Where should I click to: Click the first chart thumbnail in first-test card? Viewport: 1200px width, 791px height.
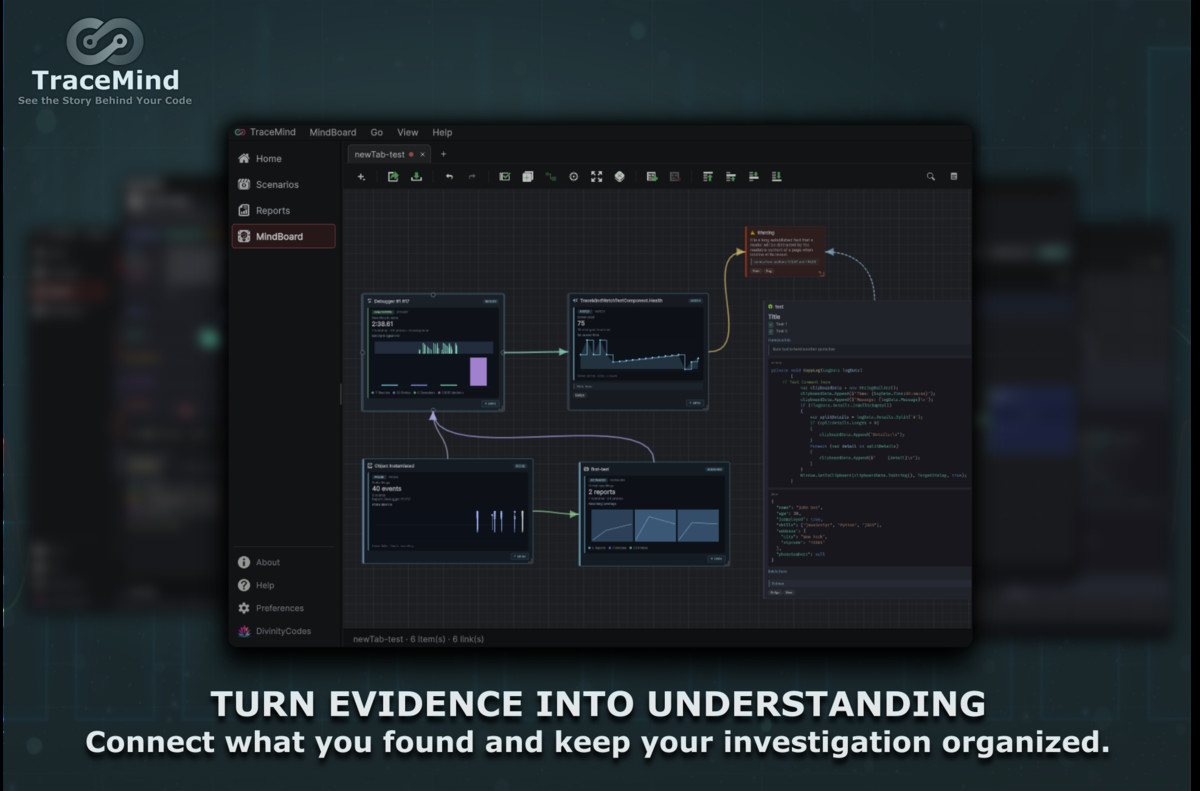(x=611, y=526)
